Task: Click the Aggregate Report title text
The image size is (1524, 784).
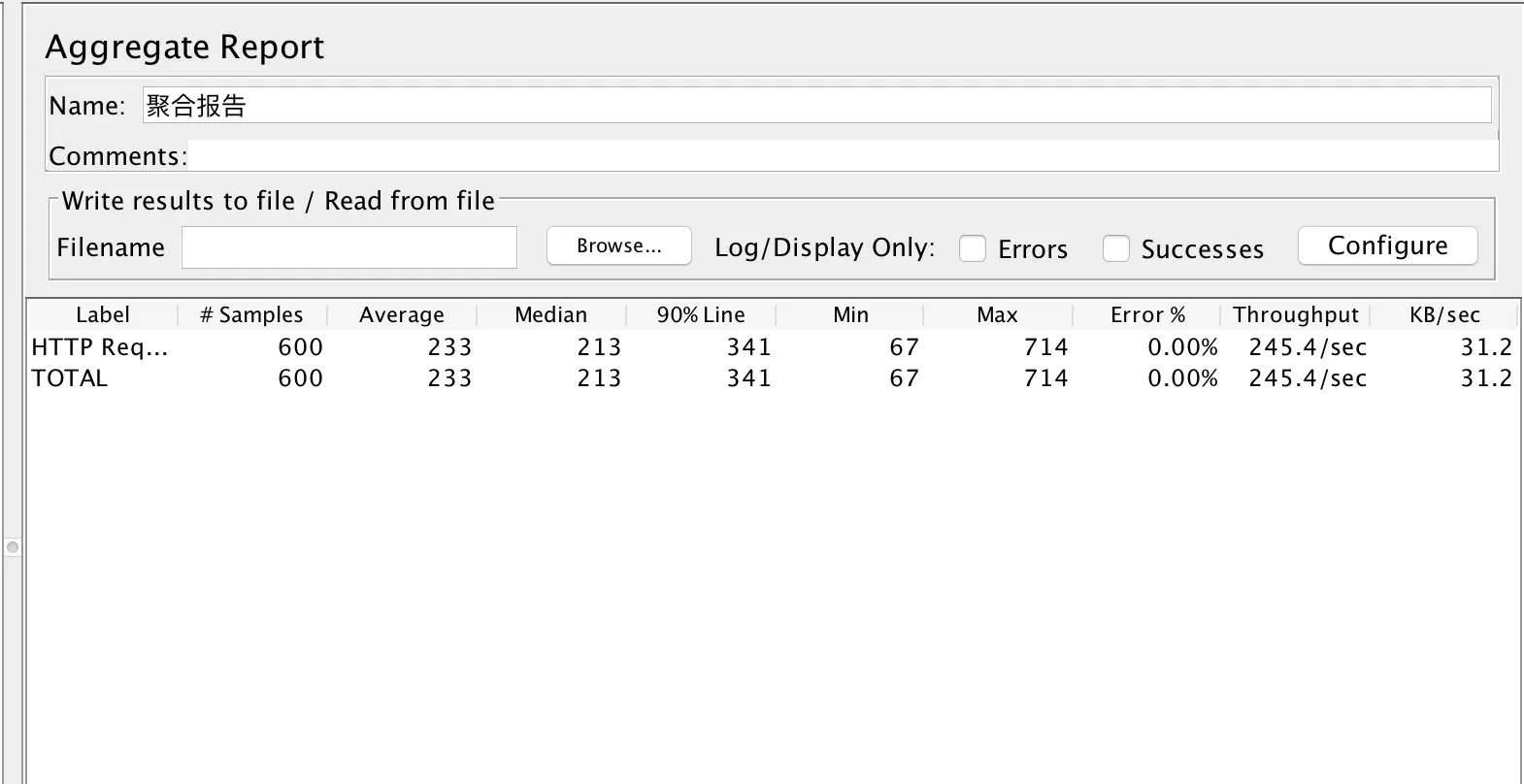Action: 184,48
